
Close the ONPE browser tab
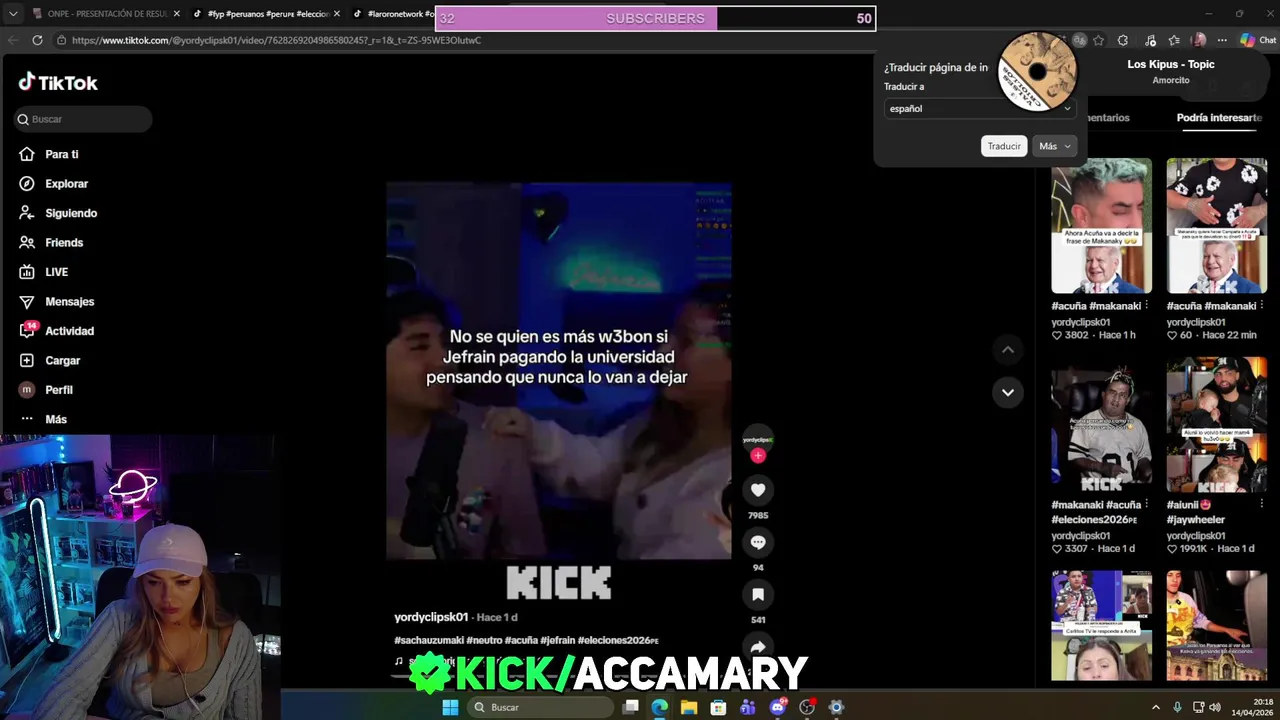tap(176, 14)
